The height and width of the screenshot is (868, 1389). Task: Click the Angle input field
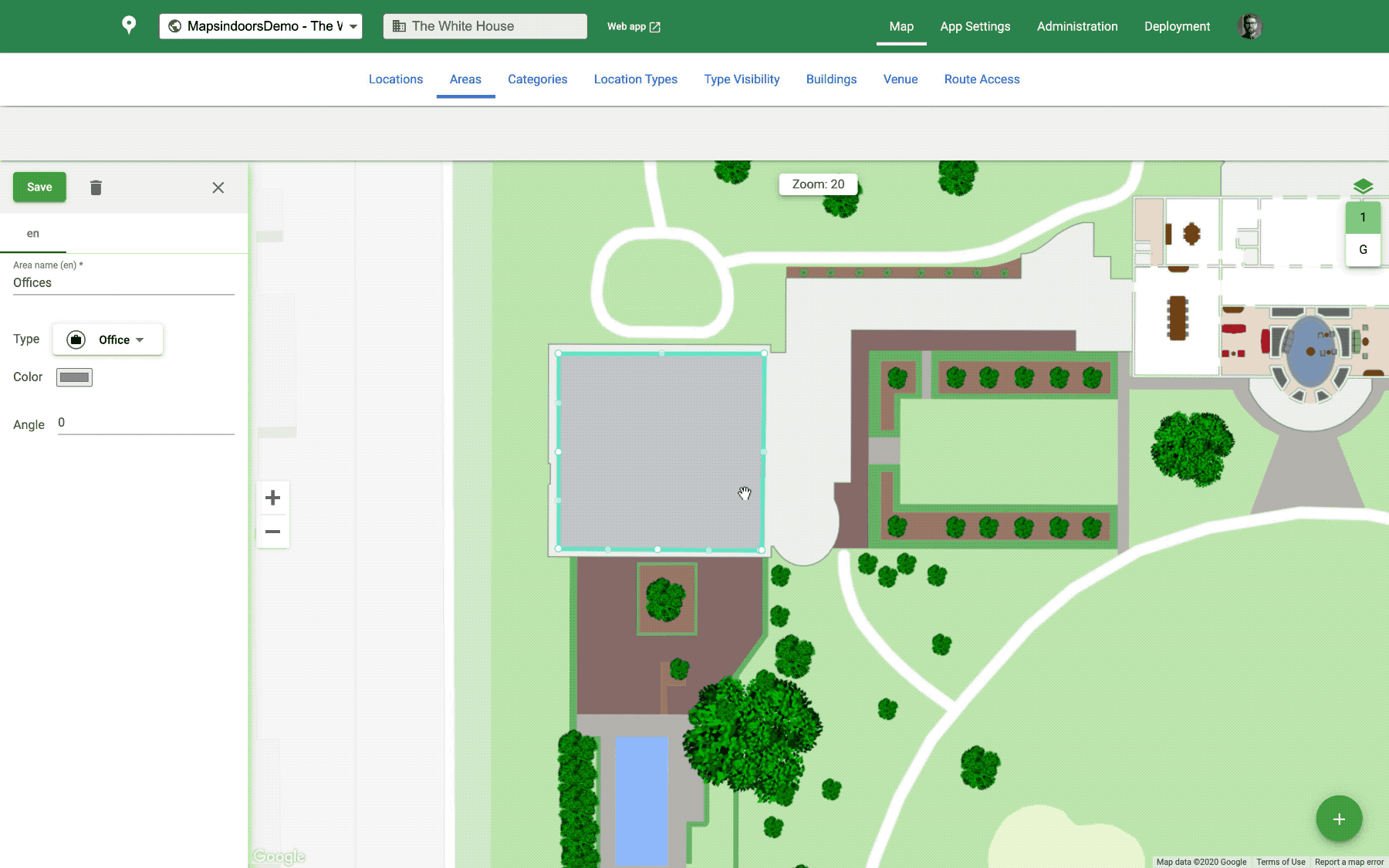(x=145, y=423)
